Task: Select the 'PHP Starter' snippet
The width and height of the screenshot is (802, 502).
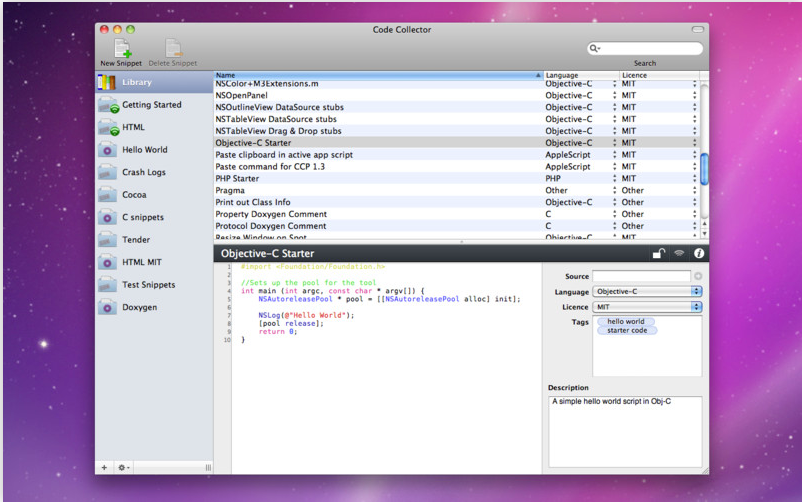Action: click(457, 178)
